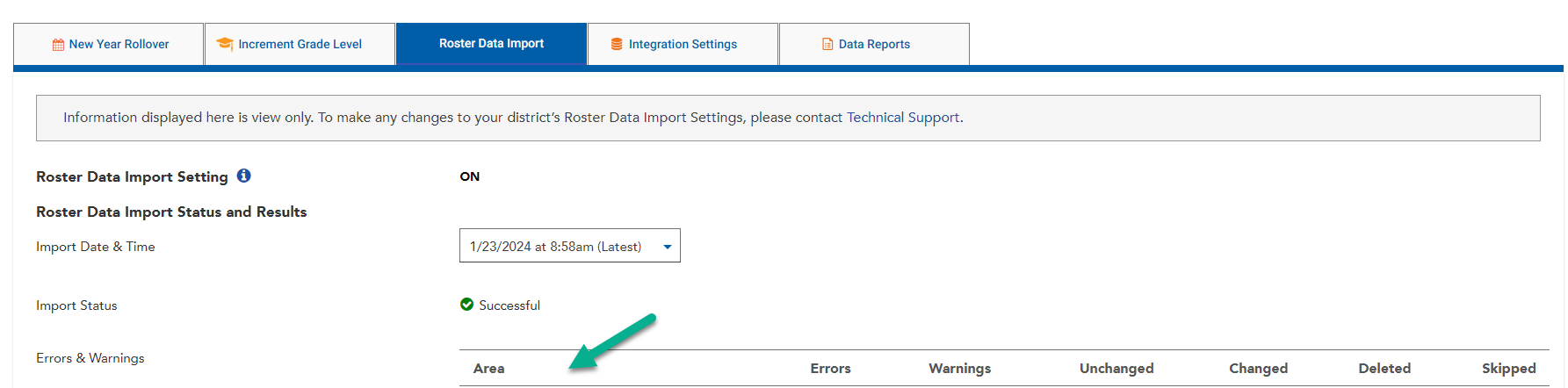Open the New Year Rollover tab label
The image size is (1568, 388).
pos(119,45)
